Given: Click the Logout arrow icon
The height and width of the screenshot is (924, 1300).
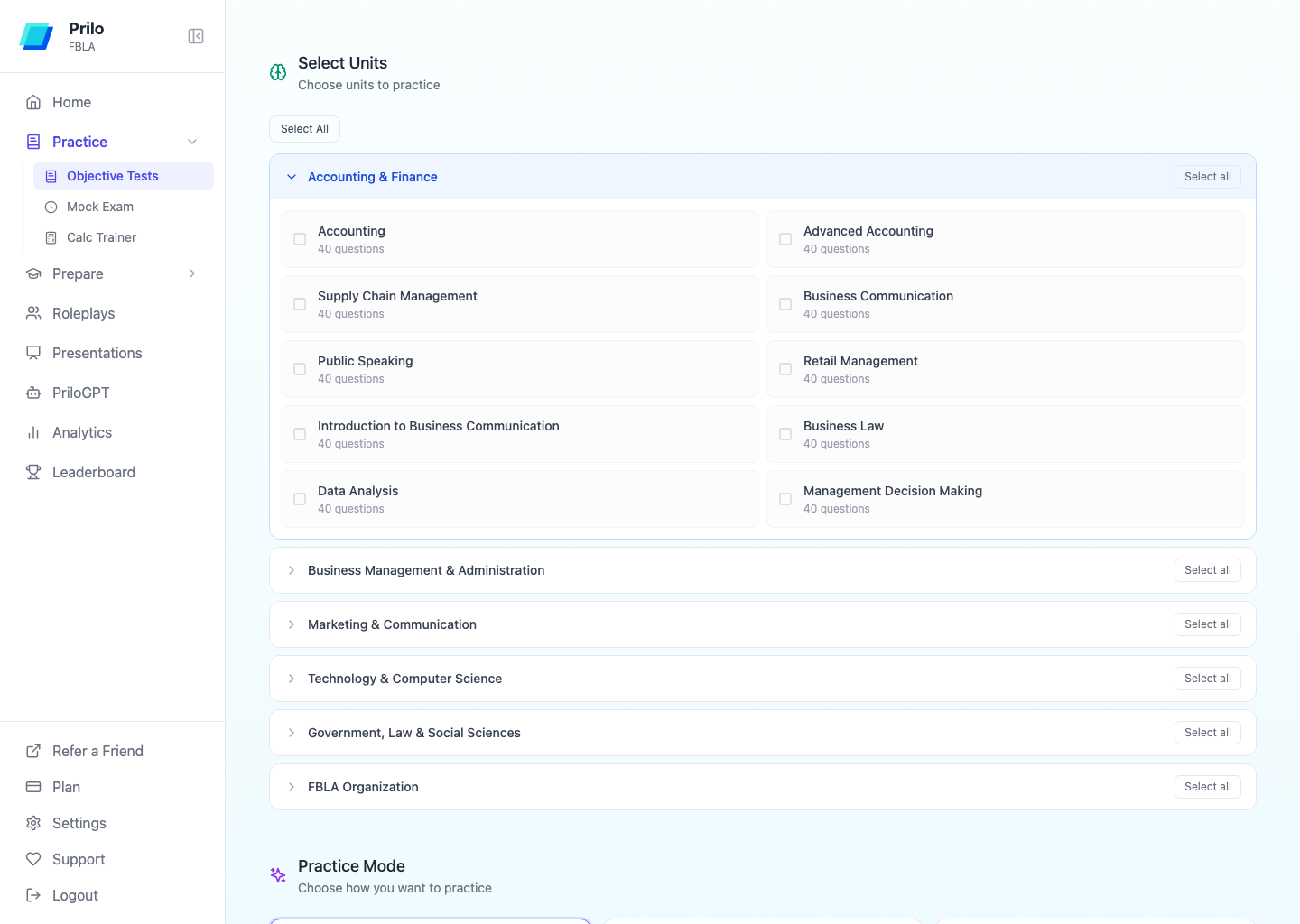Looking at the screenshot, I should point(33,895).
